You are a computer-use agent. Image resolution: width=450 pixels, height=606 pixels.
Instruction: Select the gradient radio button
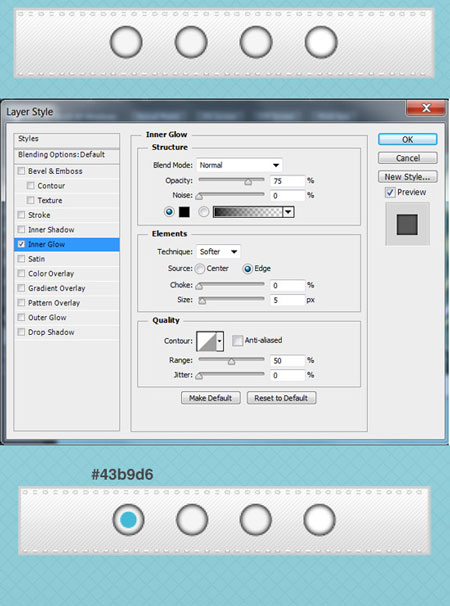(204, 212)
